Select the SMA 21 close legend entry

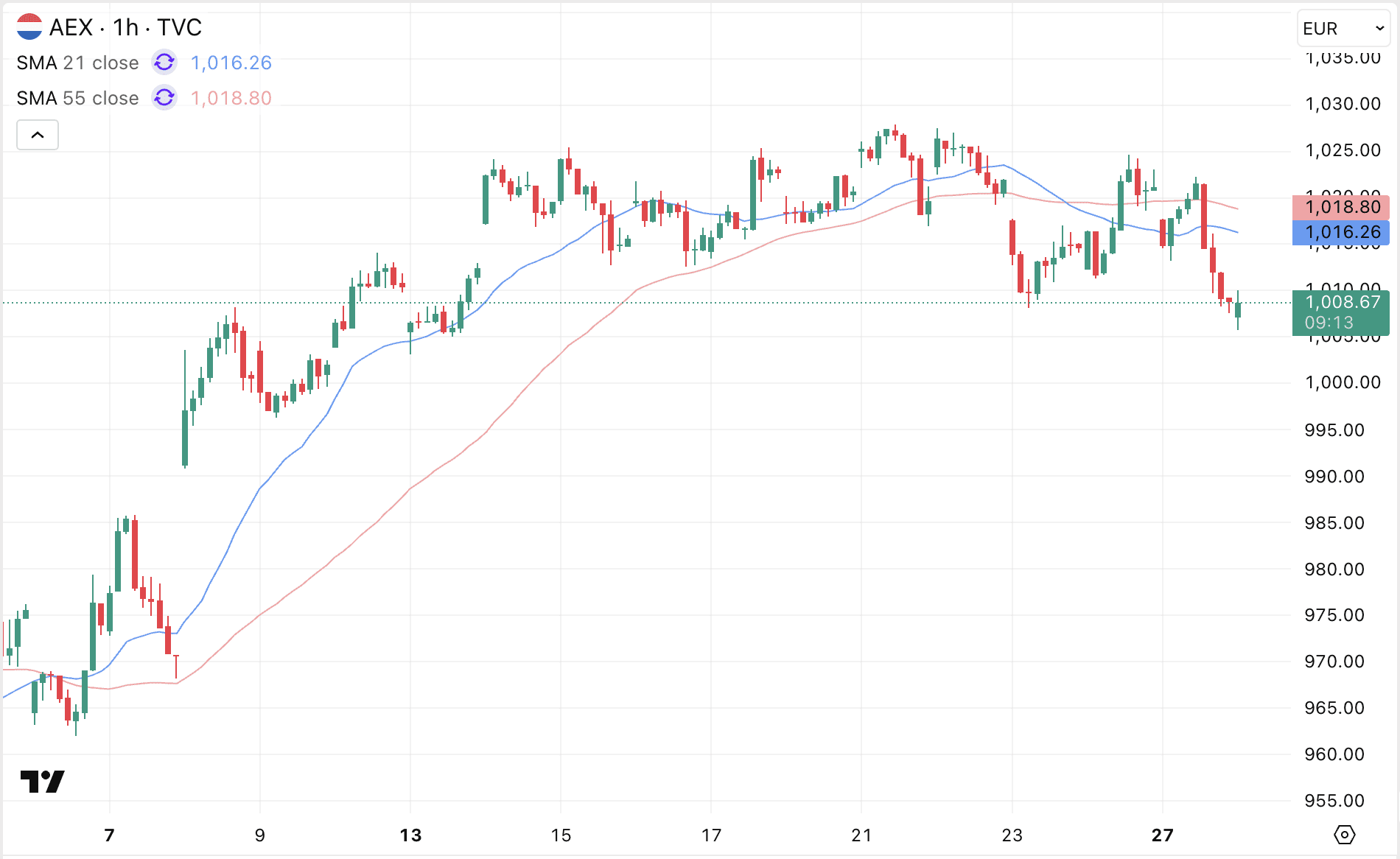77,63
